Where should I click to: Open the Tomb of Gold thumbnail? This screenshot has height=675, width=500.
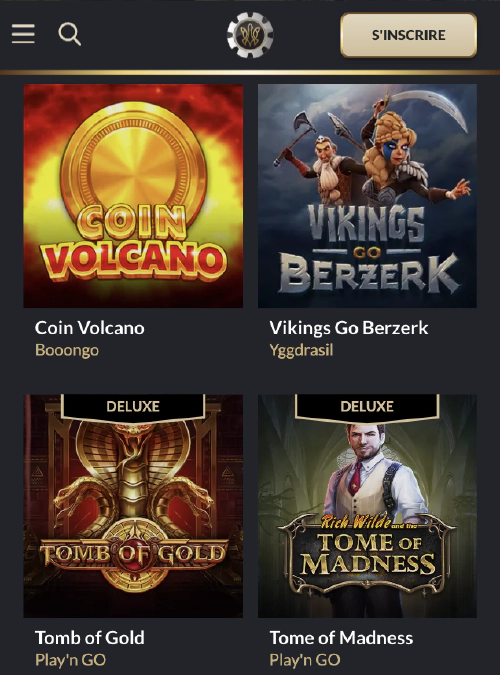point(133,506)
